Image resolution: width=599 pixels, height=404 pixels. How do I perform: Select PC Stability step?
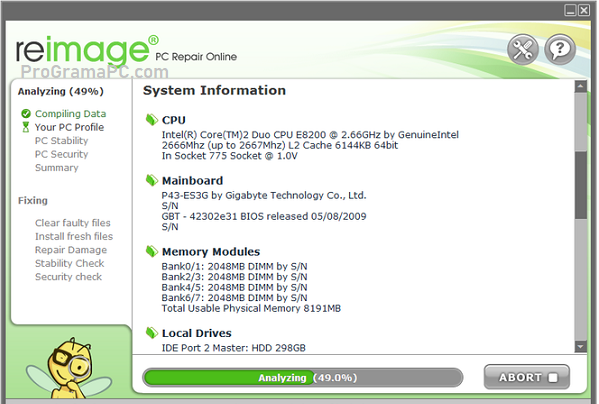click(62, 141)
